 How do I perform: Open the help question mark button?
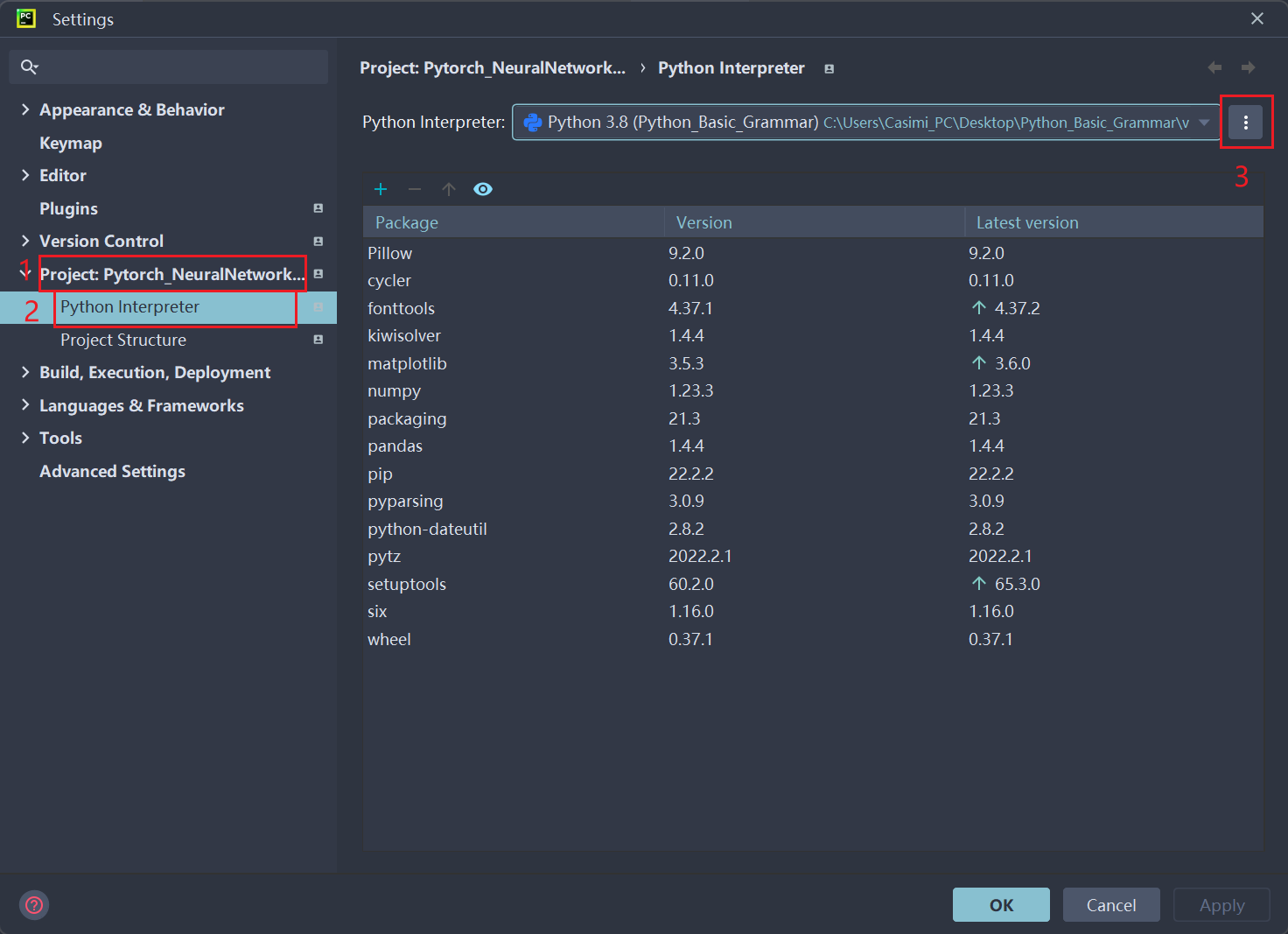(x=34, y=905)
